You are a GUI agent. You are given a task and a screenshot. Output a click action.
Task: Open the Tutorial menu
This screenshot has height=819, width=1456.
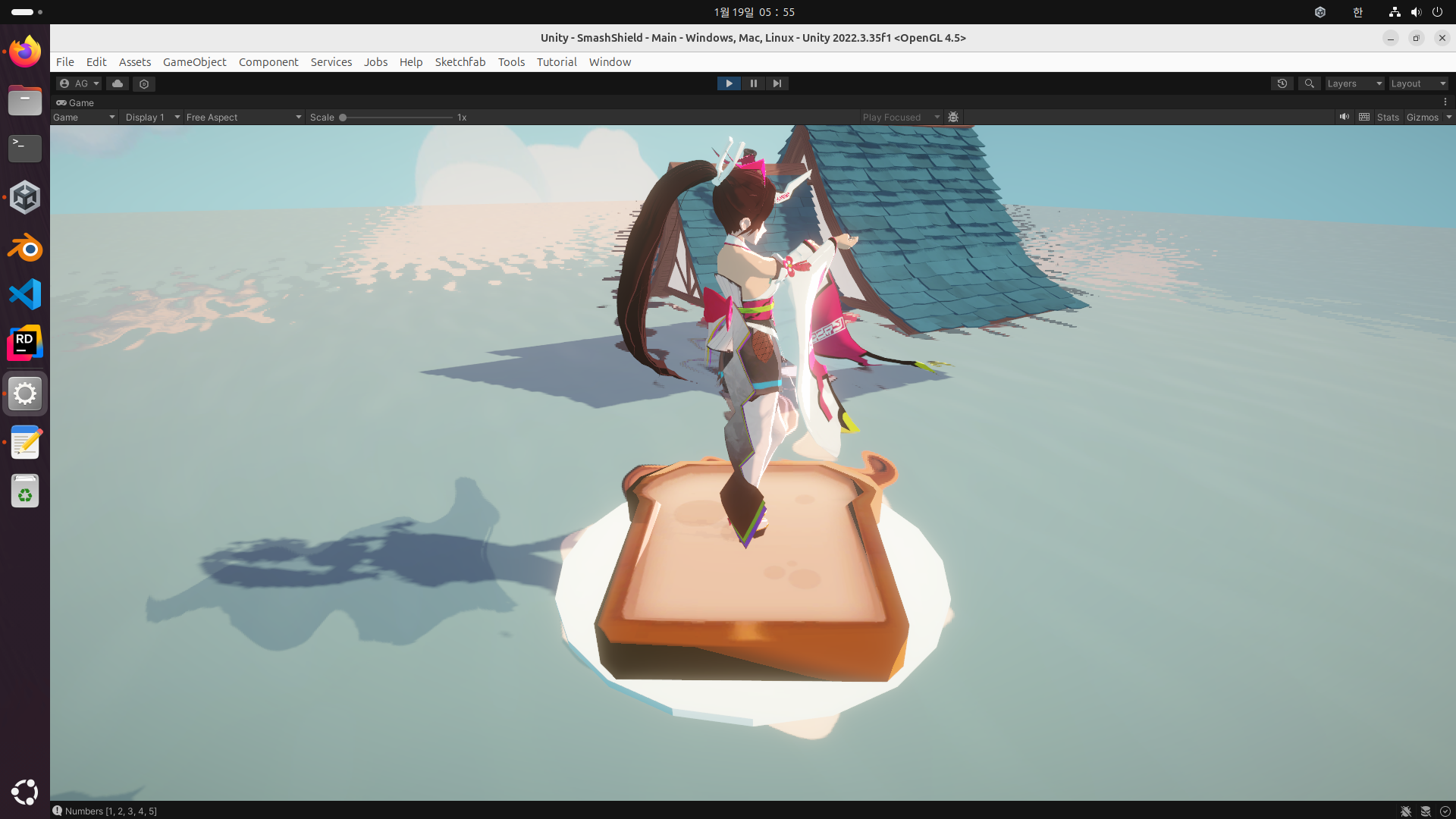tap(557, 62)
